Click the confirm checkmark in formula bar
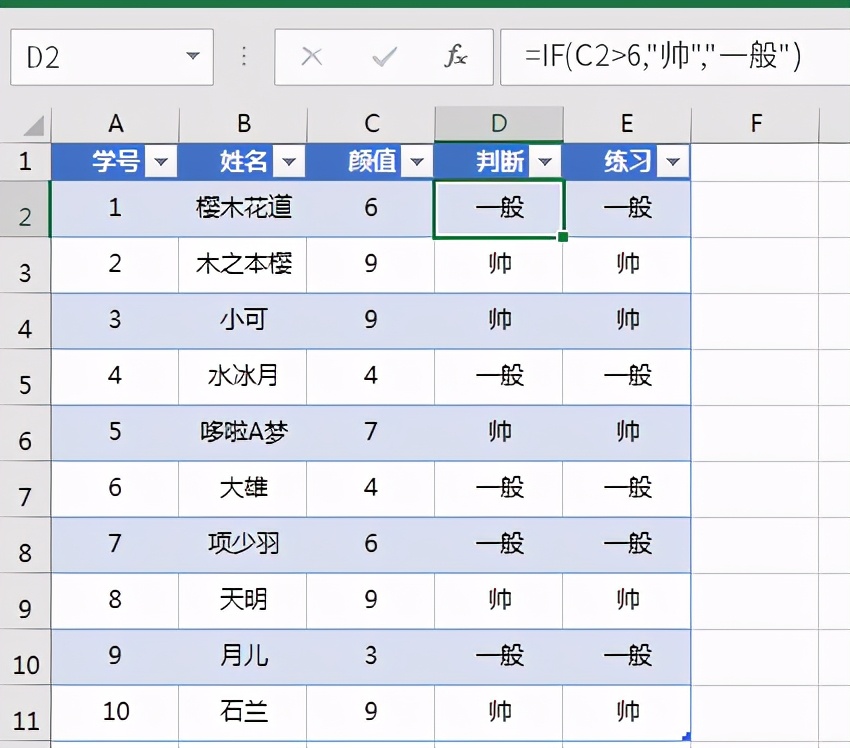The height and width of the screenshot is (748, 850). 384,56
